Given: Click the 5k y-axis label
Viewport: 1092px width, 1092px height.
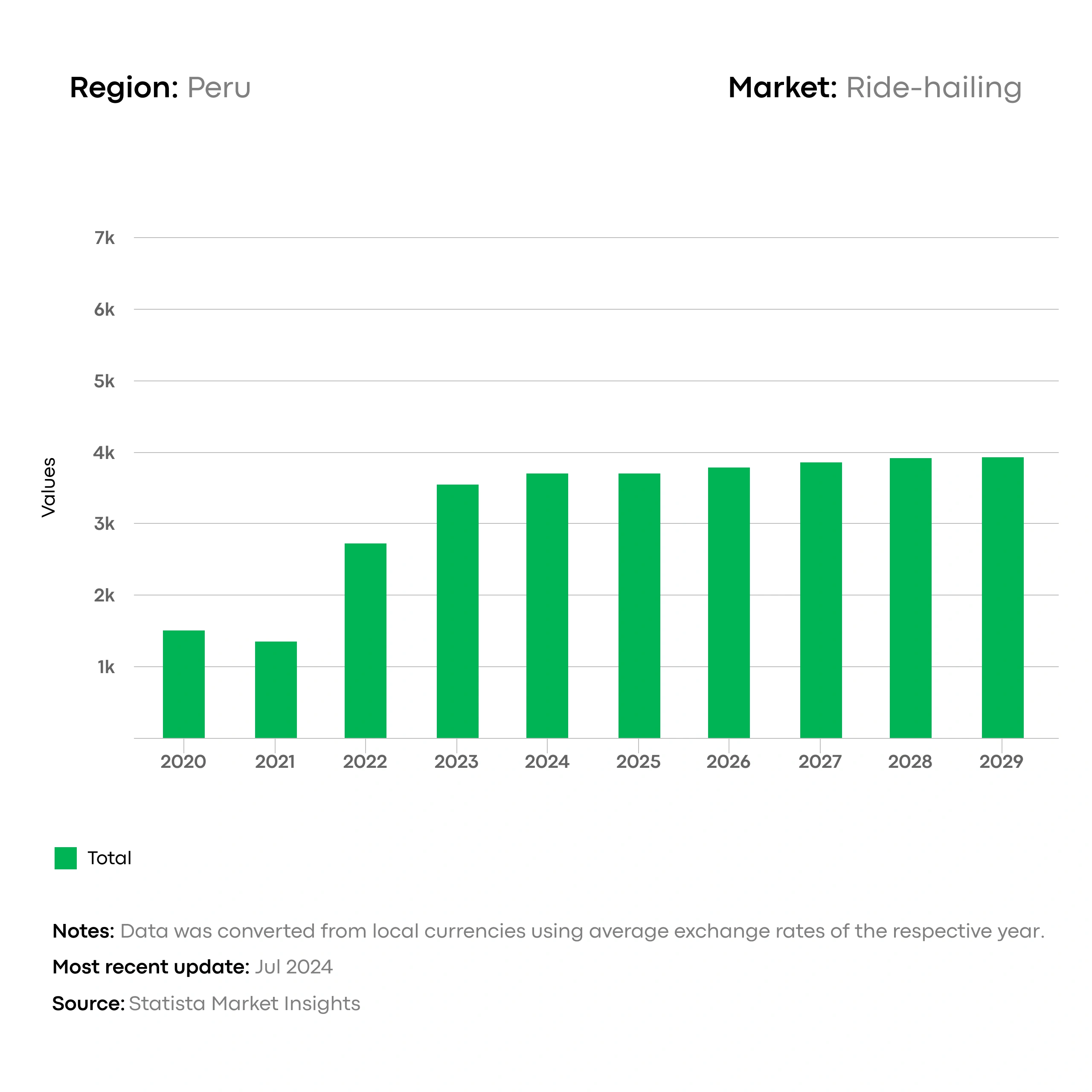Looking at the screenshot, I should (105, 381).
